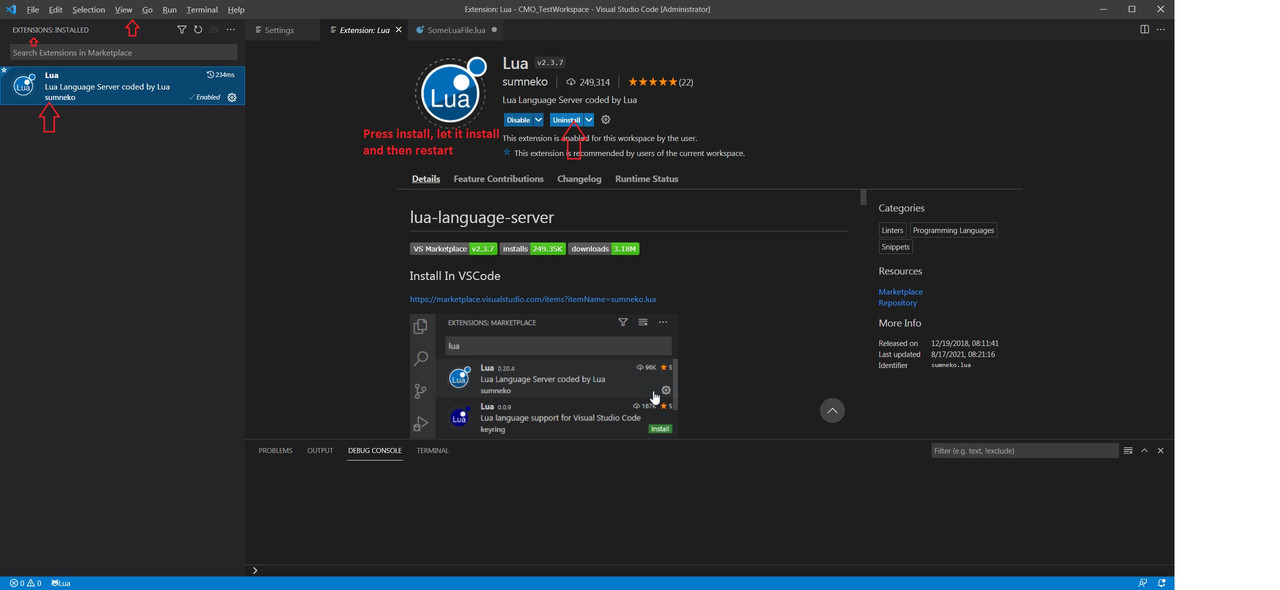Select the Details tab
Image resolution: width=1280 pixels, height=590 pixels.
(x=426, y=179)
